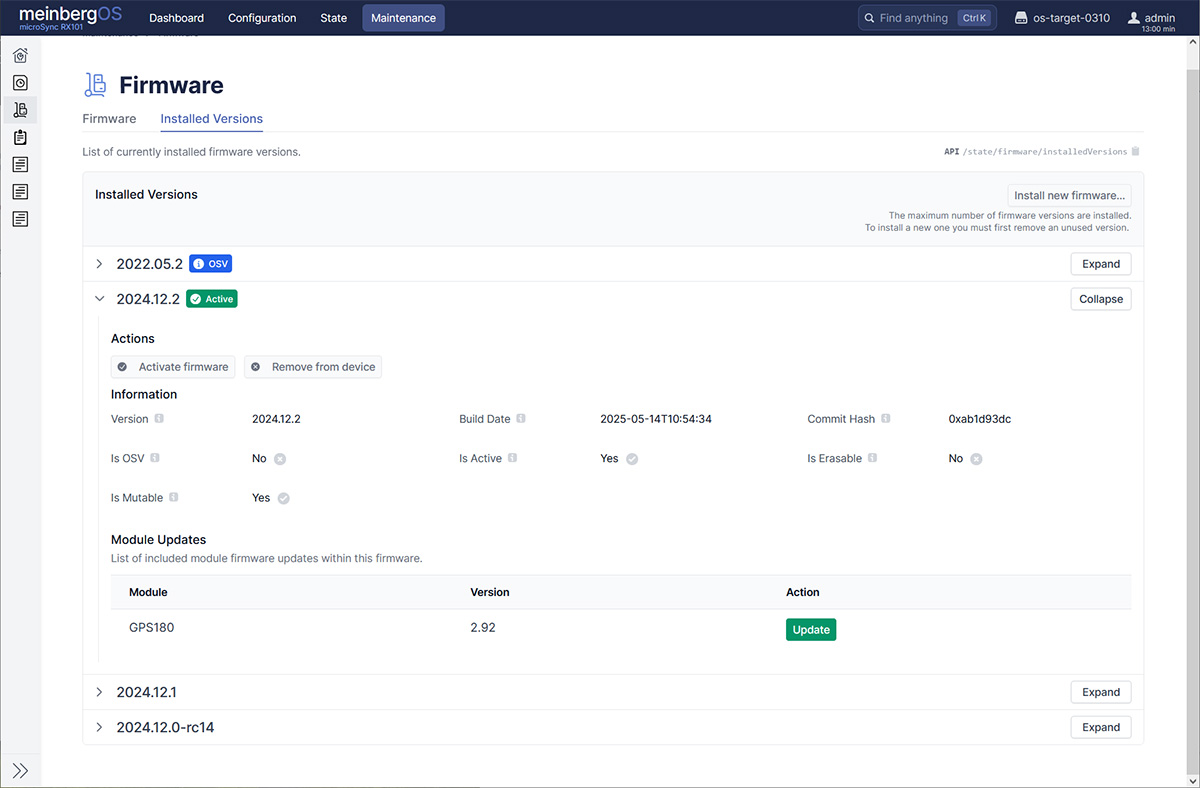1200x788 pixels.
Task: Click the info icon next to Build Date
Action: (x=521, y=419)
